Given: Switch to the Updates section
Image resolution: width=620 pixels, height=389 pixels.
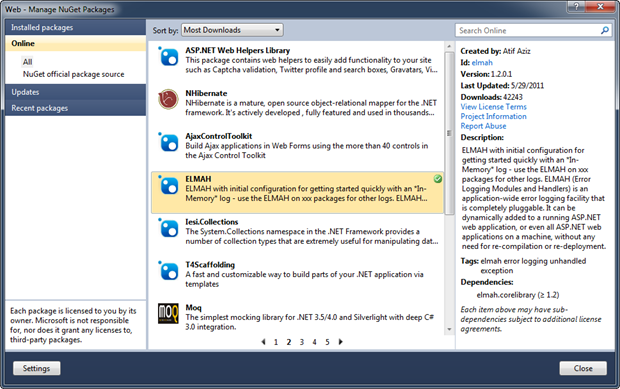Looking at the screenshot, I should pyautogui.click(x=76, y=92).
